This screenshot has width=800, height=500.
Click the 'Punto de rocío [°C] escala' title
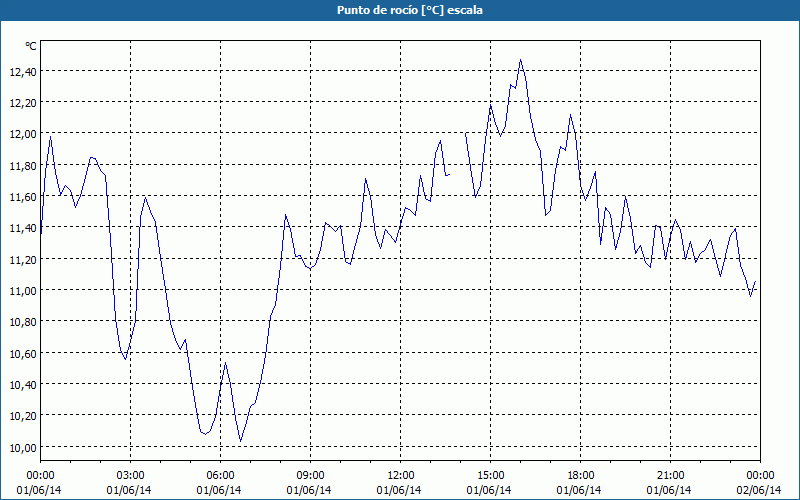click(410, 10)
